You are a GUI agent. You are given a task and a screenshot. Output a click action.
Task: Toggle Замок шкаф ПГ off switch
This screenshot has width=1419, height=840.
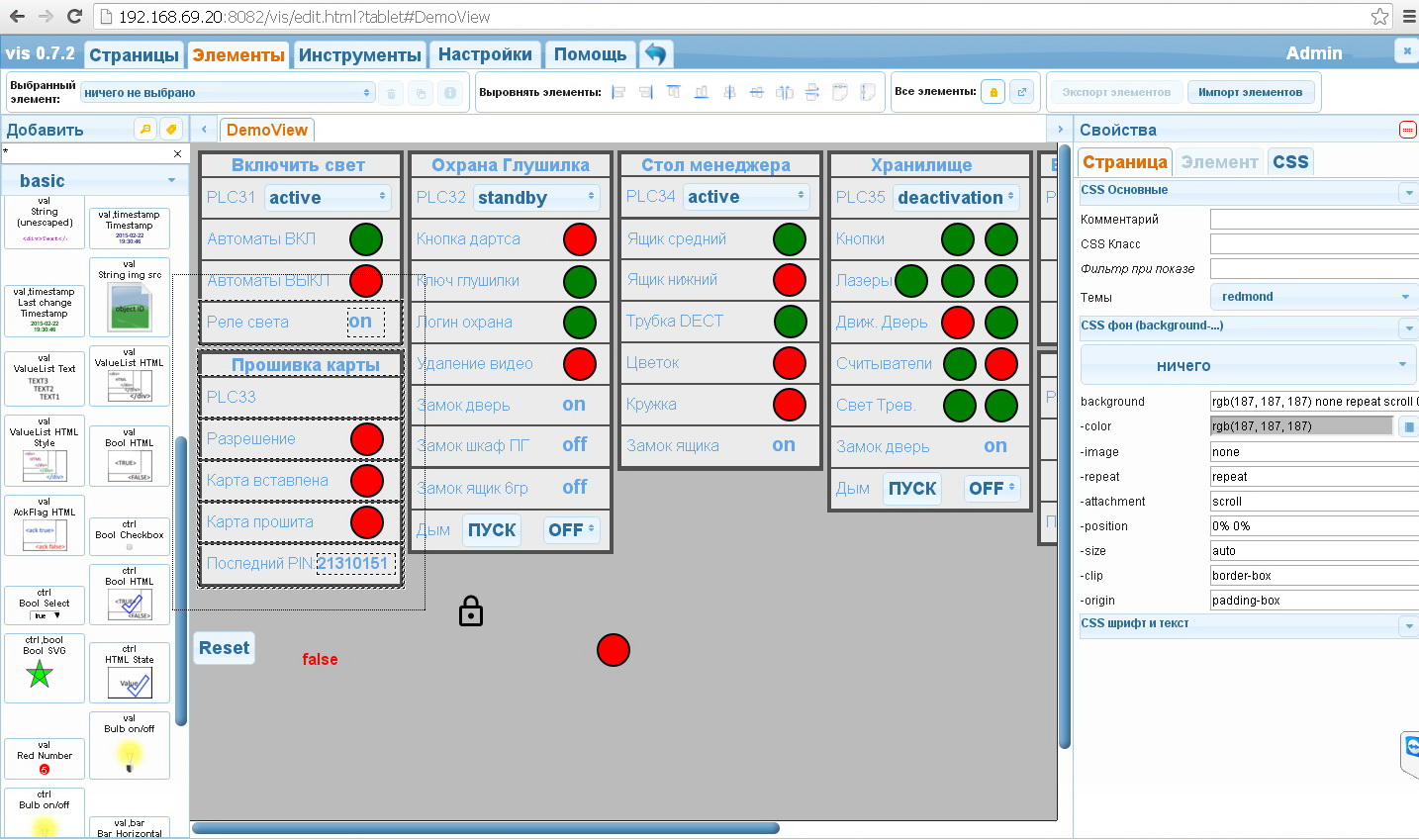pos(575,445)
